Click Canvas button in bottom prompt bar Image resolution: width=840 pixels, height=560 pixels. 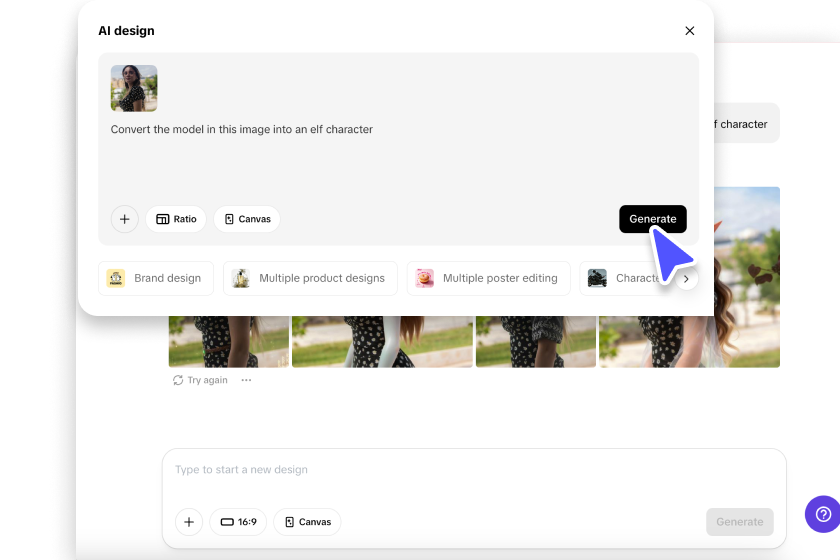[x=307, y=522]
